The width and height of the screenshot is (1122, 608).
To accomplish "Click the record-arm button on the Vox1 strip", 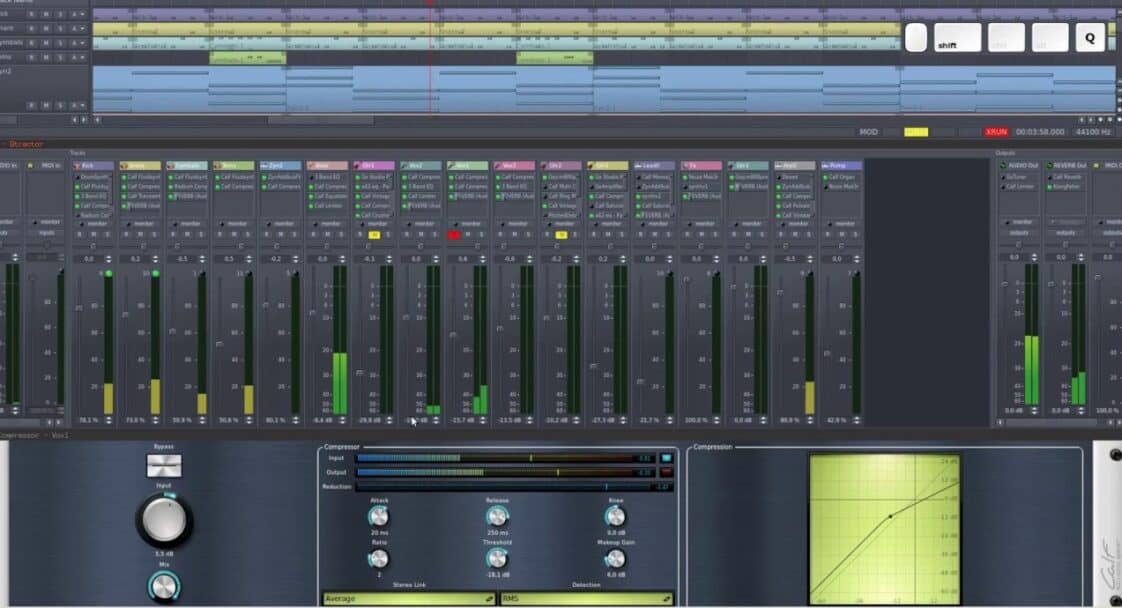I will click(x=453, y=234).
